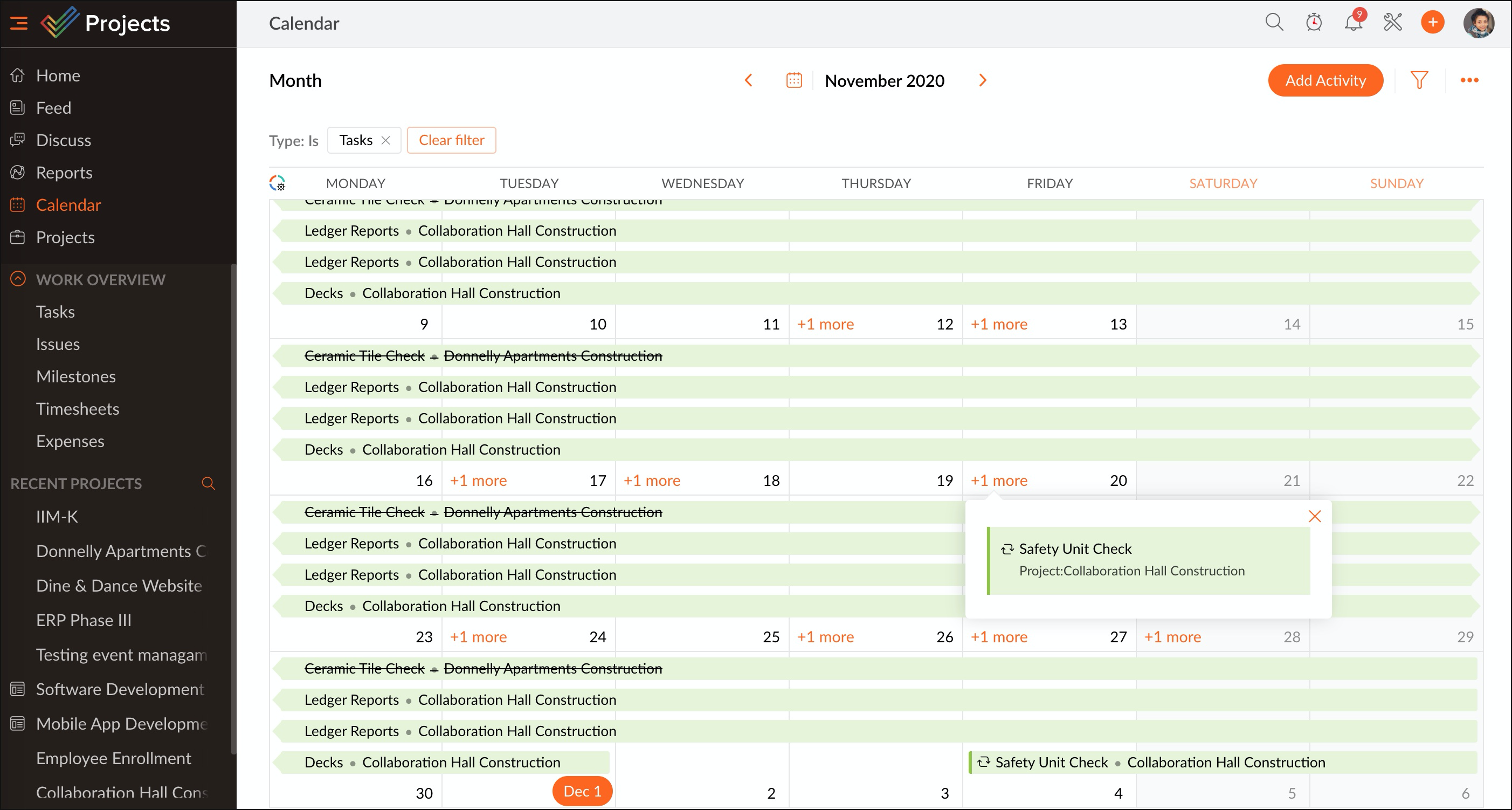Go to next month arrow

pyautogui.click(x=983, y=80)
